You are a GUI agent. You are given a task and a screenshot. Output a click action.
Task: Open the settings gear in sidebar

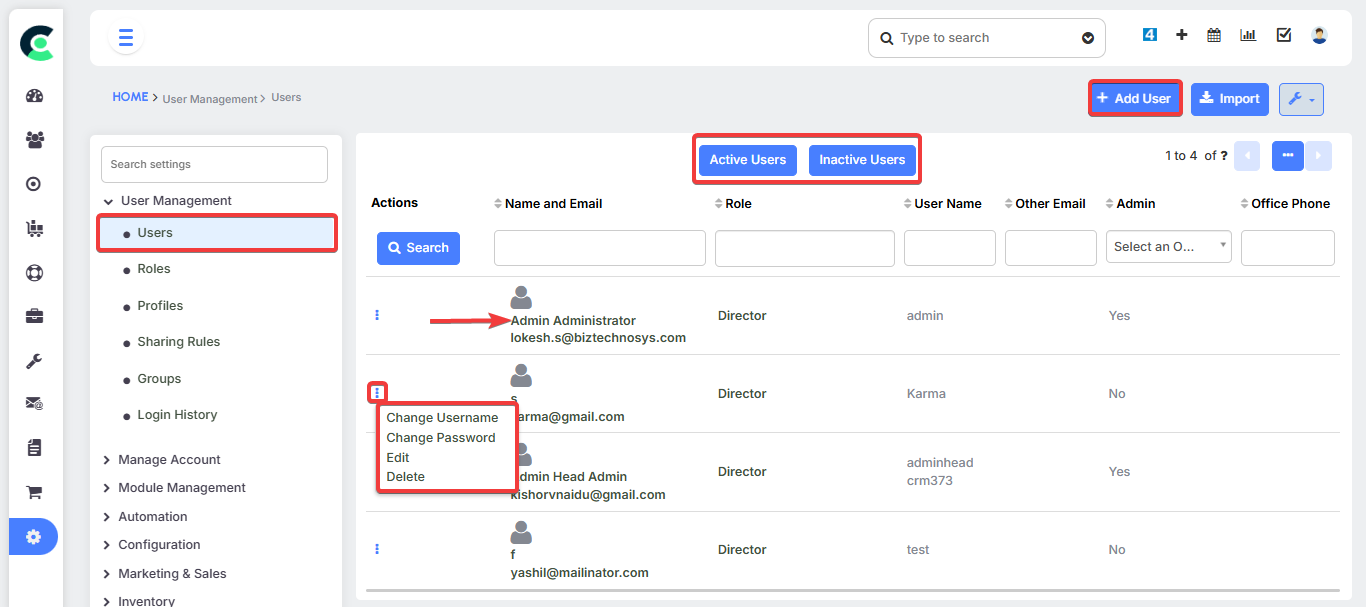click(x=34, y=537)
